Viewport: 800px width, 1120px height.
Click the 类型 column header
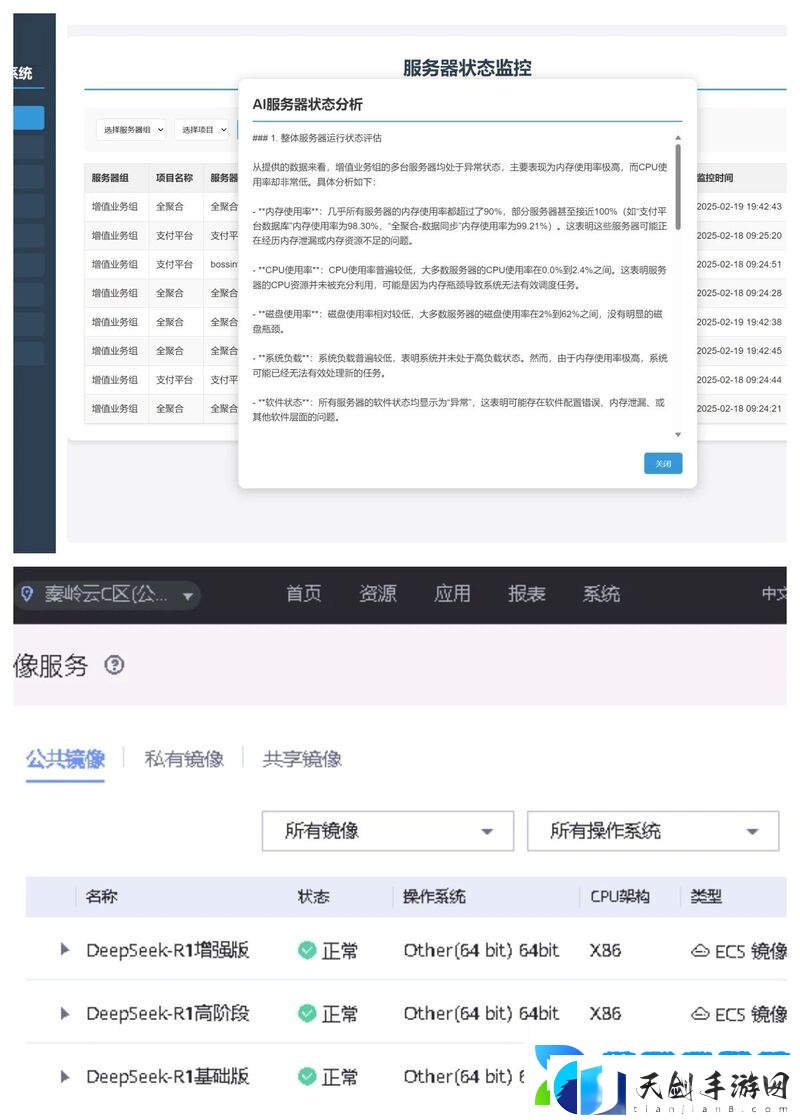(x=706, y=896)
